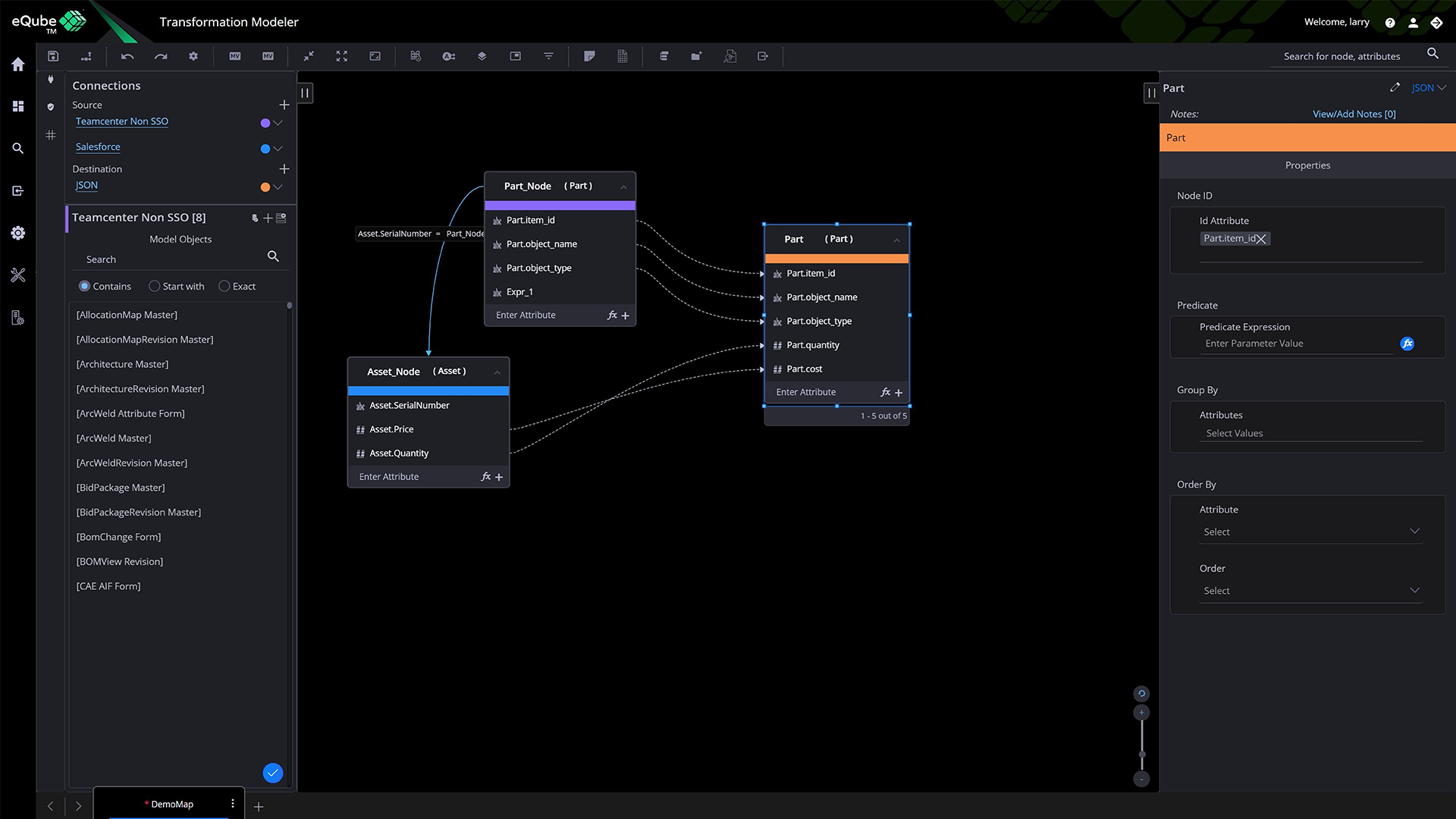Click the export arrow toolbar icon

pyautogui.click(x=763, y=56)
